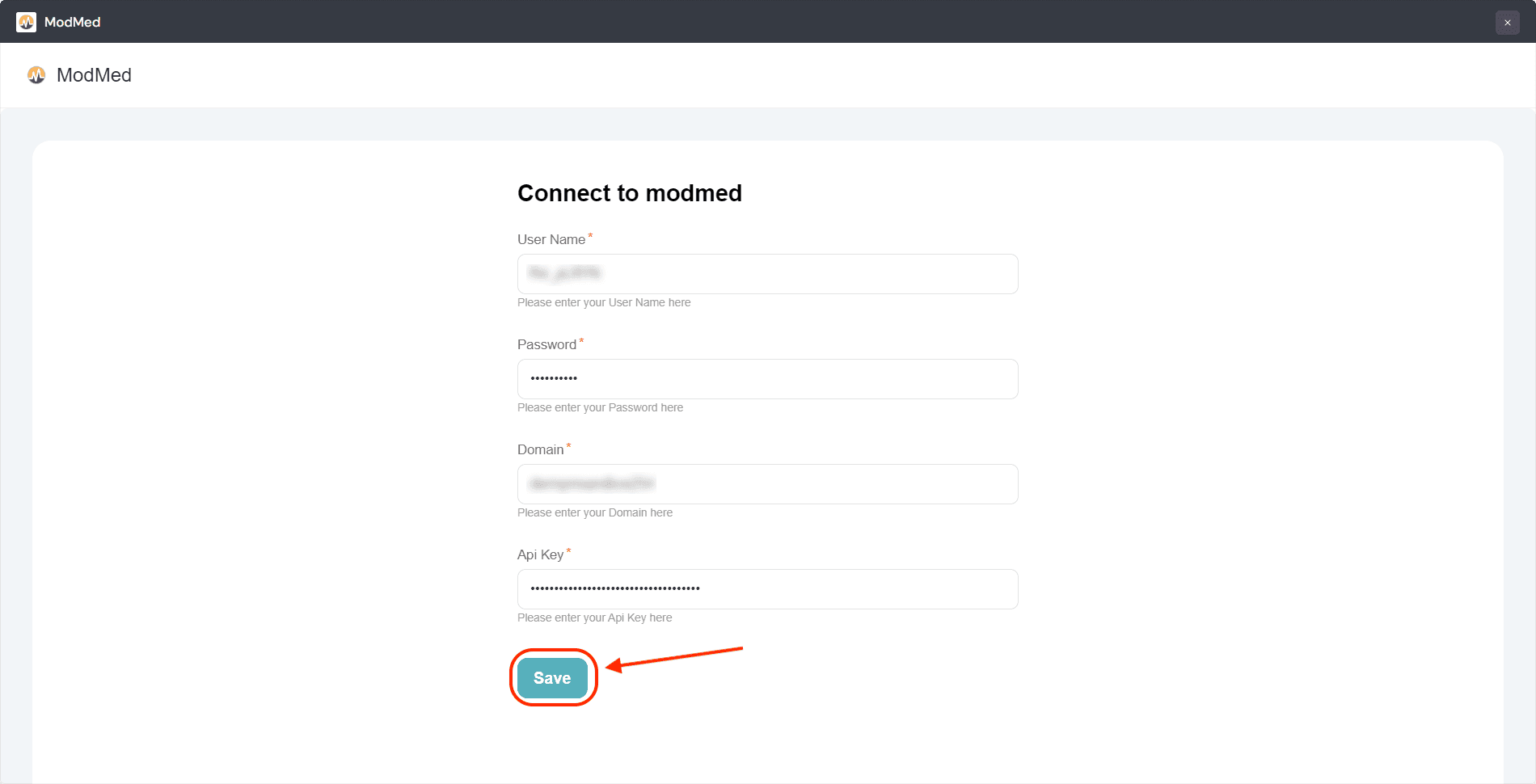Focus the User Name input field
1536x784 pixels.
(767, 274)
